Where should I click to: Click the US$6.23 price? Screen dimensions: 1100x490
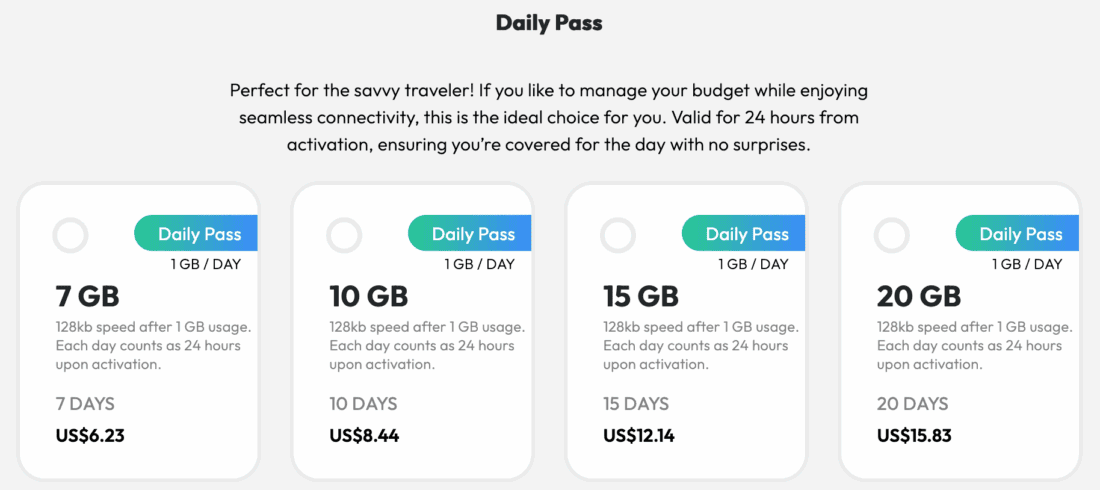click(90, 435)
